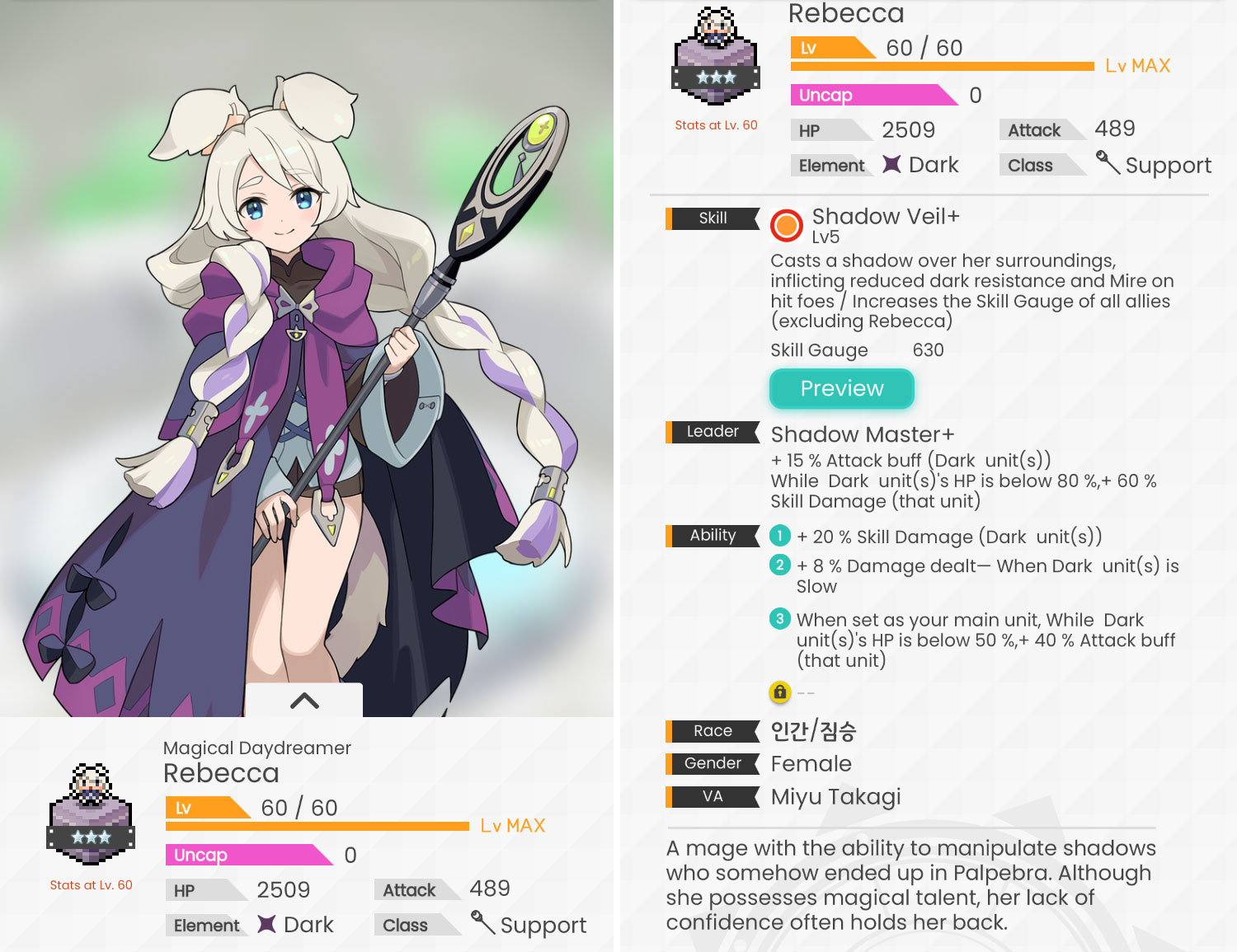The height and width of the screenshot is (952, 1237).
Task: Click the pixel sprite thumbnail at bottom left
Action: pos(91,814)
